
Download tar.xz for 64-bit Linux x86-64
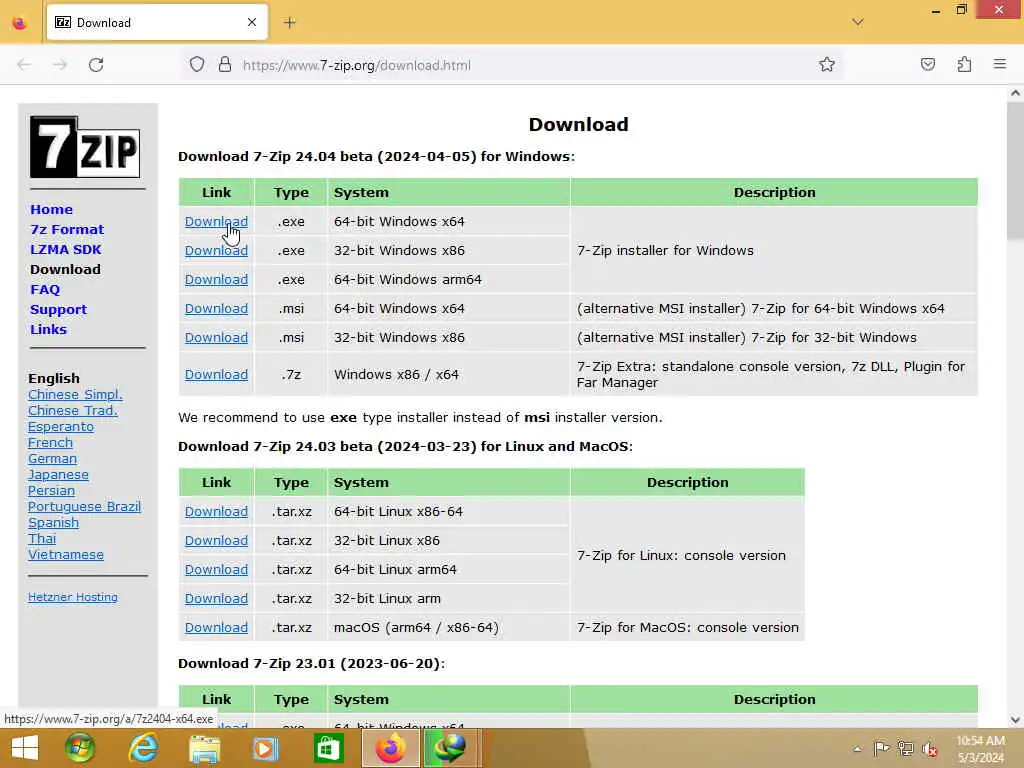click(x=216, y=511)
